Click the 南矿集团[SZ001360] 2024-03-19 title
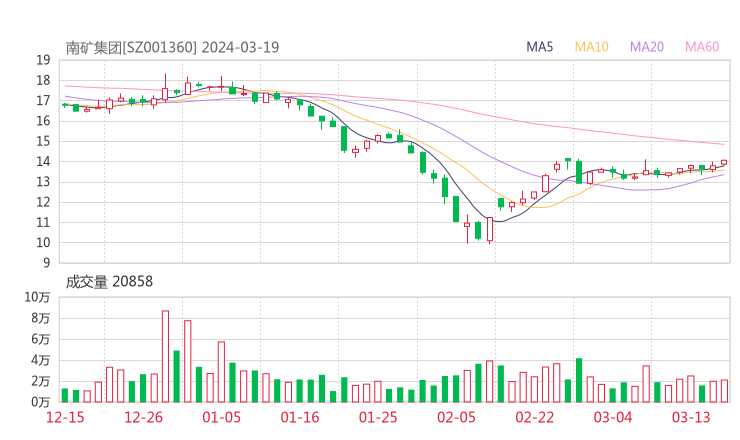The width and height of the screenshot is (740, 440). click(x=172, y=48)
